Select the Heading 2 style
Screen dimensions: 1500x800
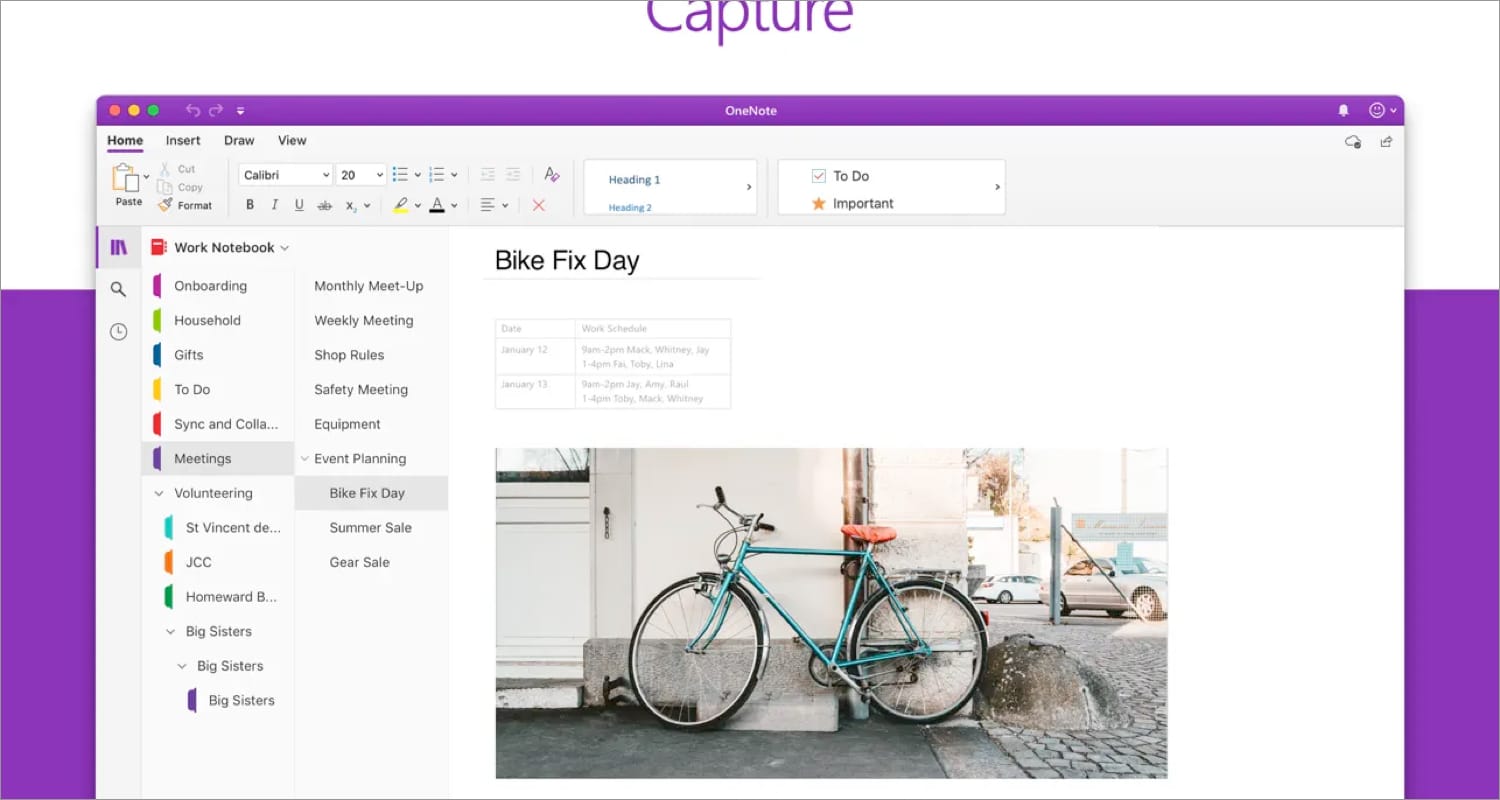point(630,208)
